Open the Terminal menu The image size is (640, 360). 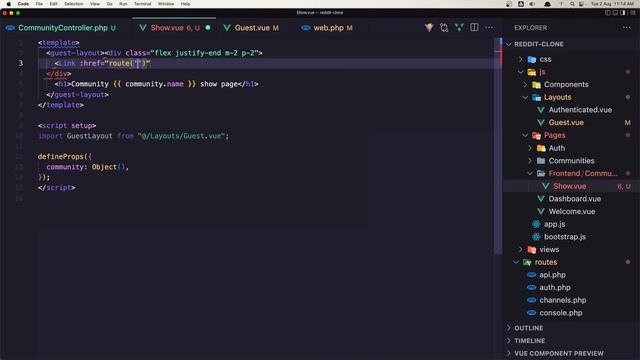click(x=142, y=4)
